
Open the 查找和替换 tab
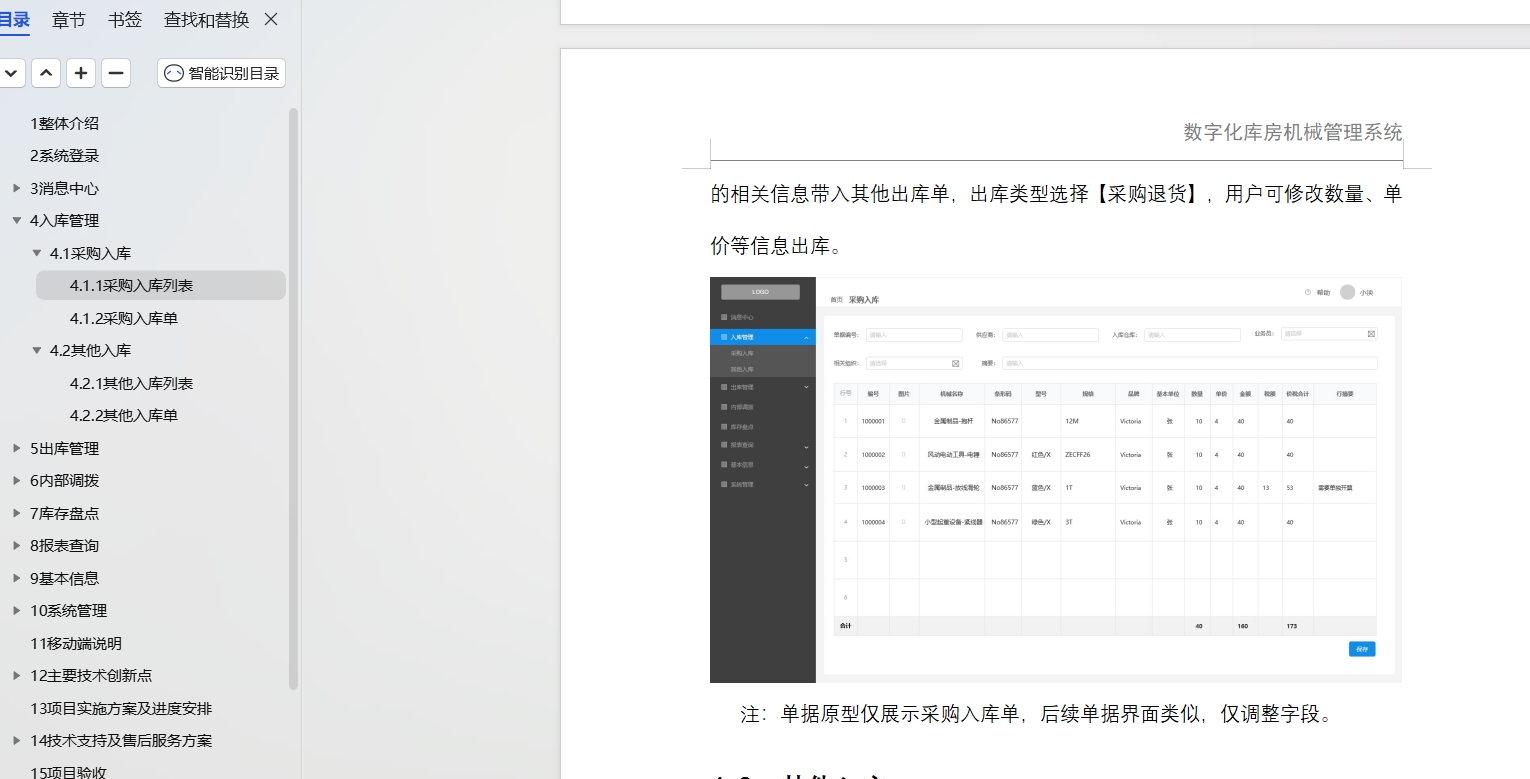coord(206,20)
